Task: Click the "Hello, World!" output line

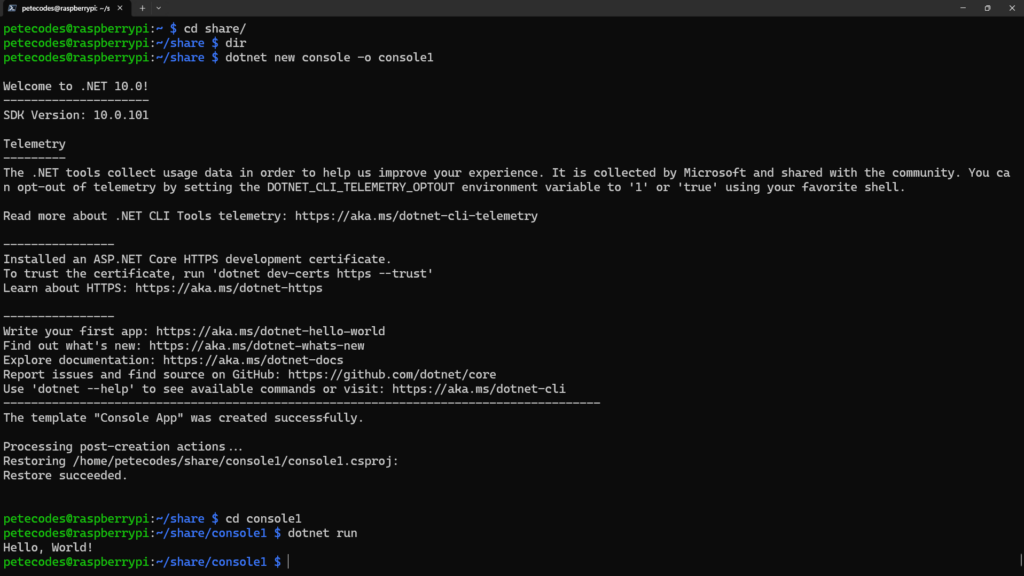Action: pyautogui.click(x=48, y=548)
